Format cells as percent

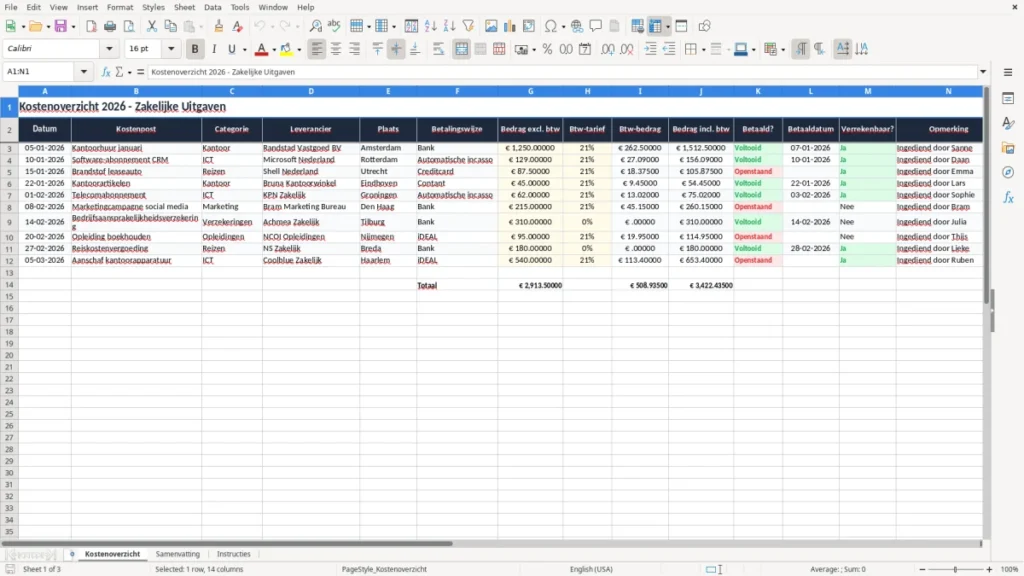coord(547,49)
